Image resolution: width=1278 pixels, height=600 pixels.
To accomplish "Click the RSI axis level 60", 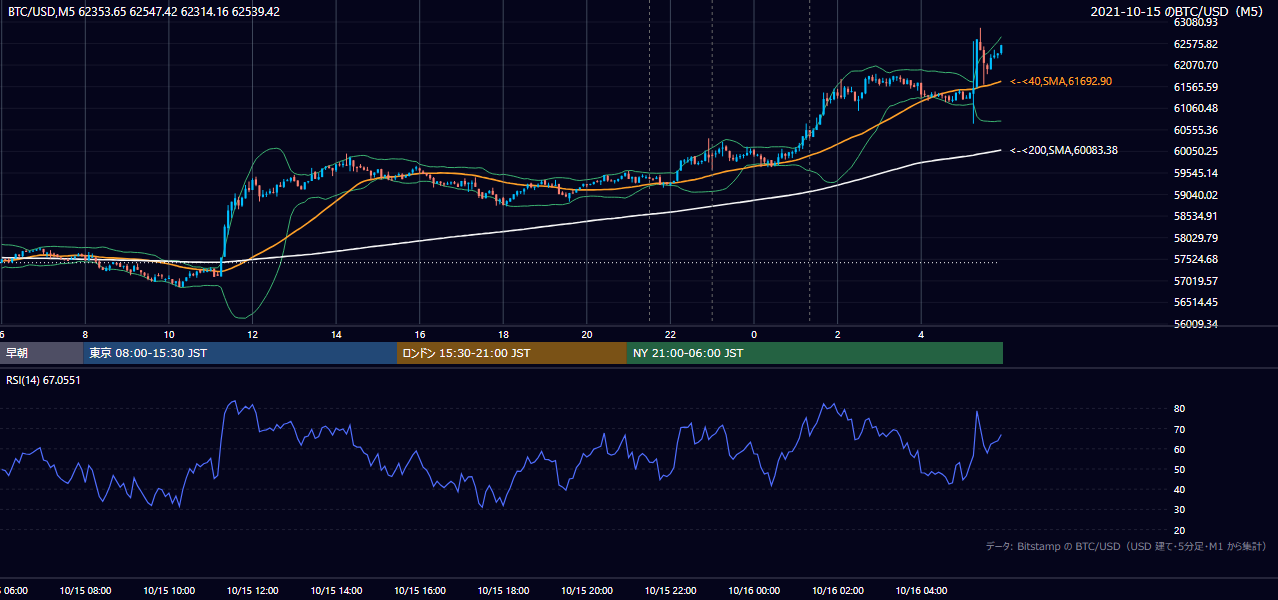I will coord(1179,449).
